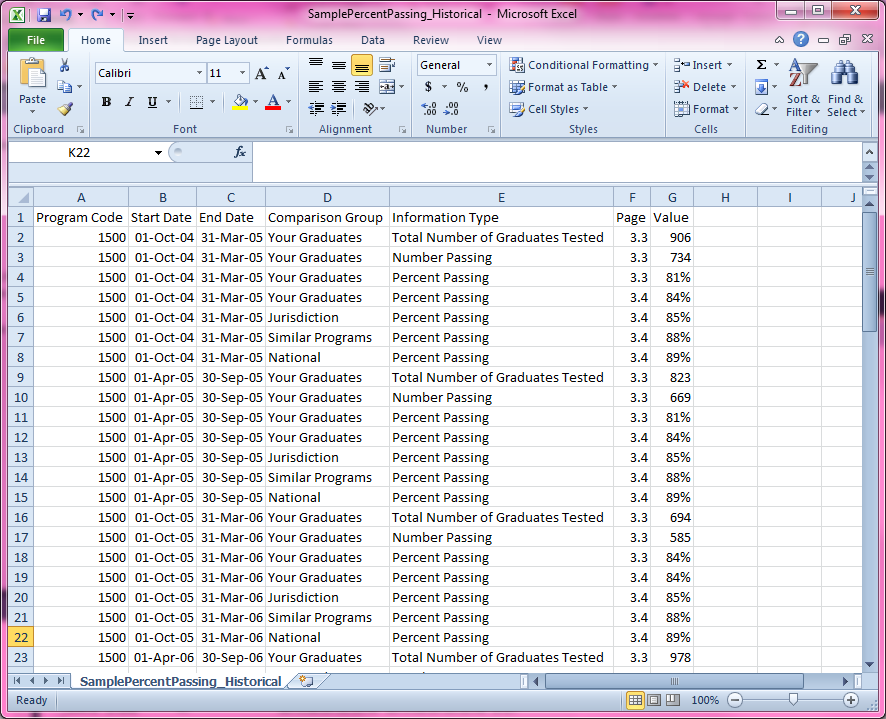Viewport: 886px width, 719px height.
Task: Click the Name Box showing K22
Action: pyautogui.click(x=79, y=153)
